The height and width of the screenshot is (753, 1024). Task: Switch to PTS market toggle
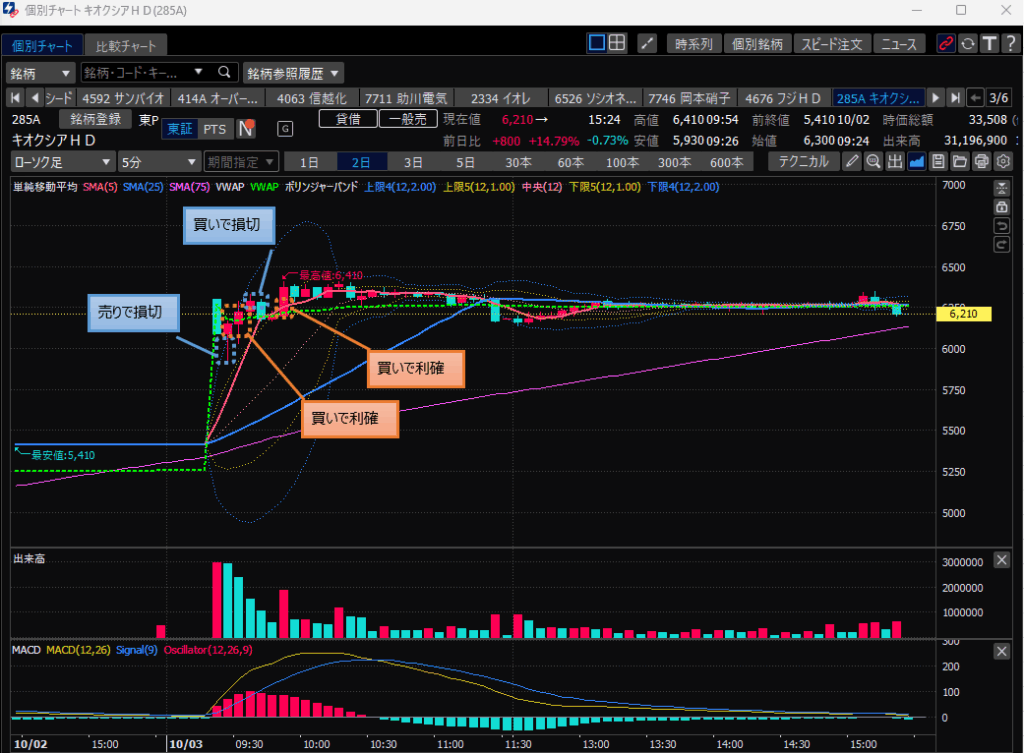(x=214, y=128)
